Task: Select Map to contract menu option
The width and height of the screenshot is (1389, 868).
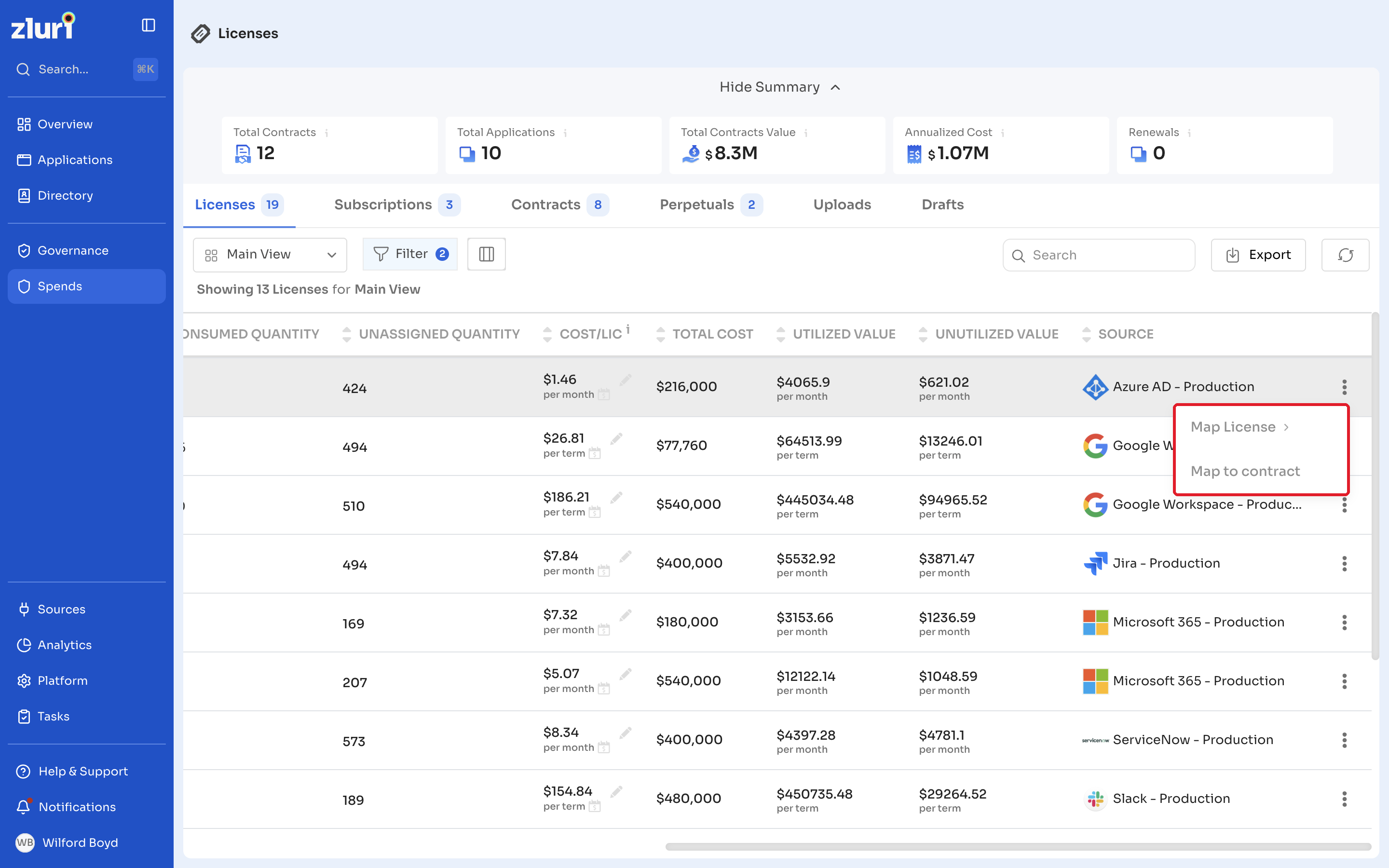Action: [1245, 471]
